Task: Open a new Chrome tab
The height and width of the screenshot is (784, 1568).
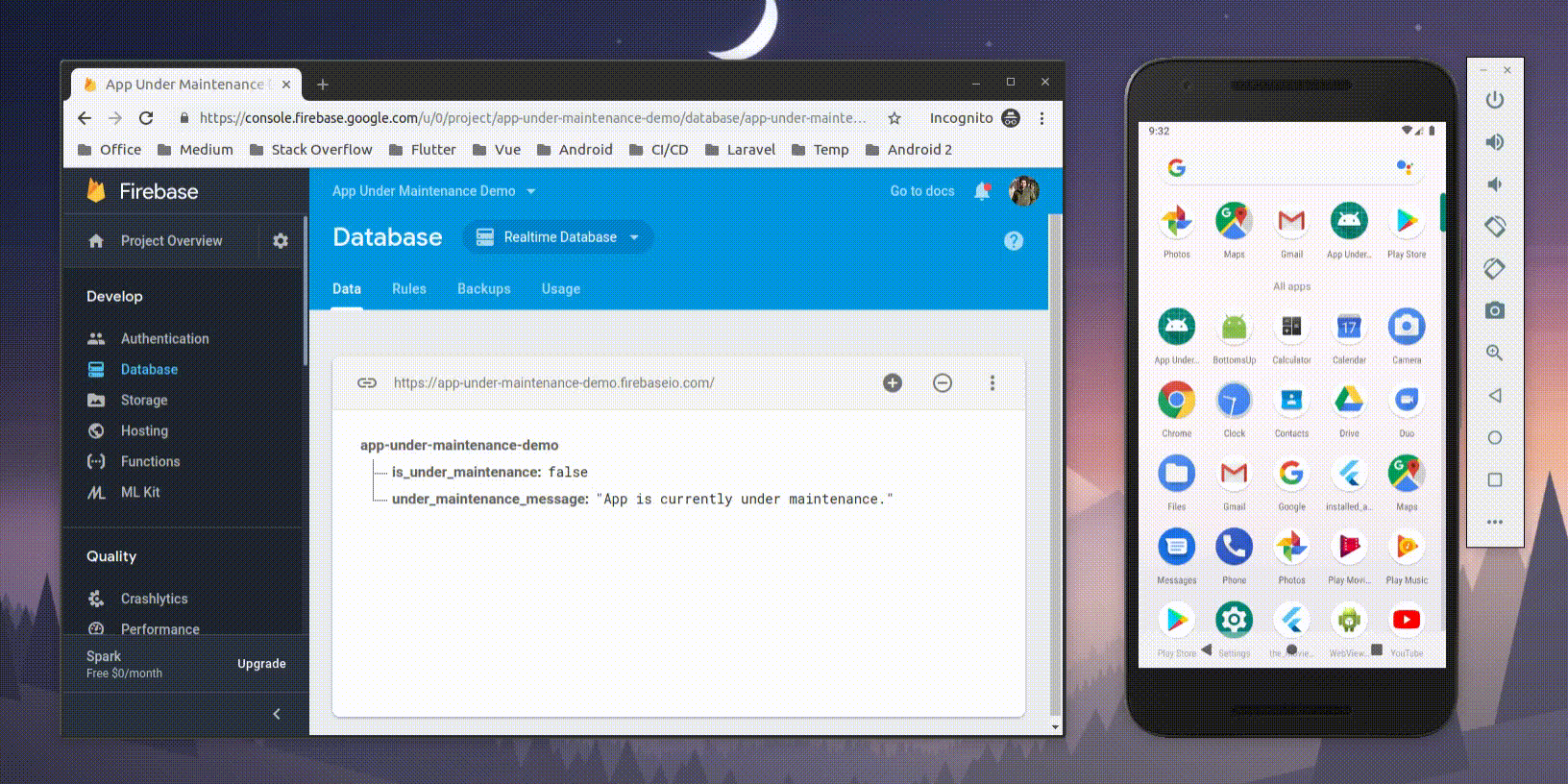Action: pos(323,85)
